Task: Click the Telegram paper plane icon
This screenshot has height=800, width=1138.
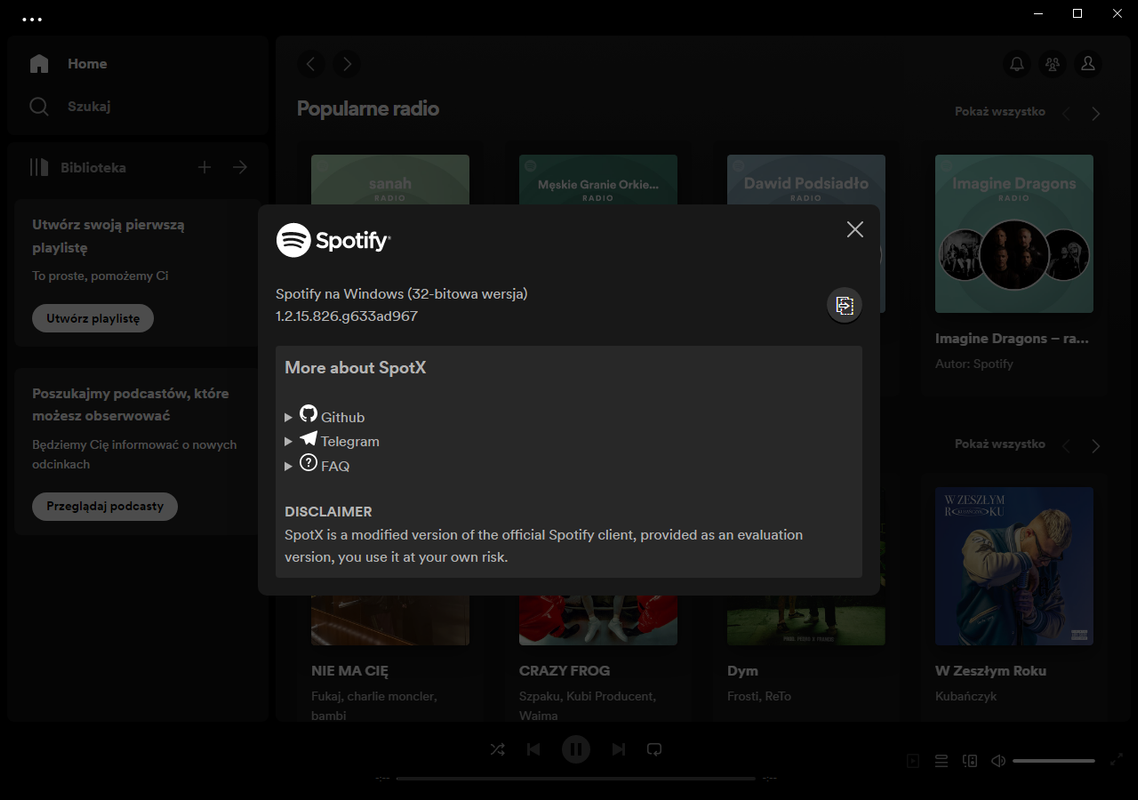Action: [x=308, y=438]
